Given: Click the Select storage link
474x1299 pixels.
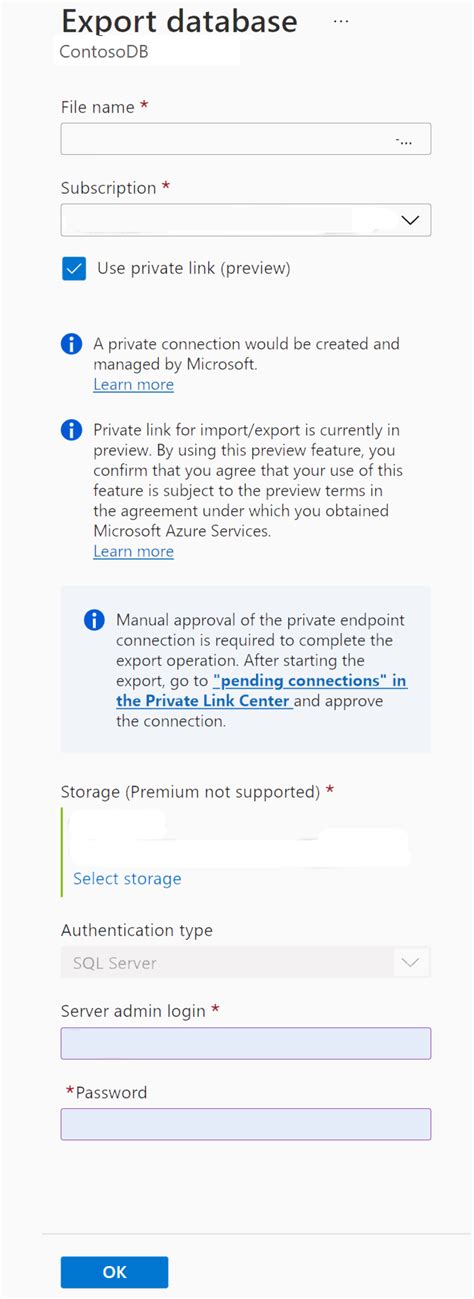Looking at the screenshot, I should click(127, 879).
